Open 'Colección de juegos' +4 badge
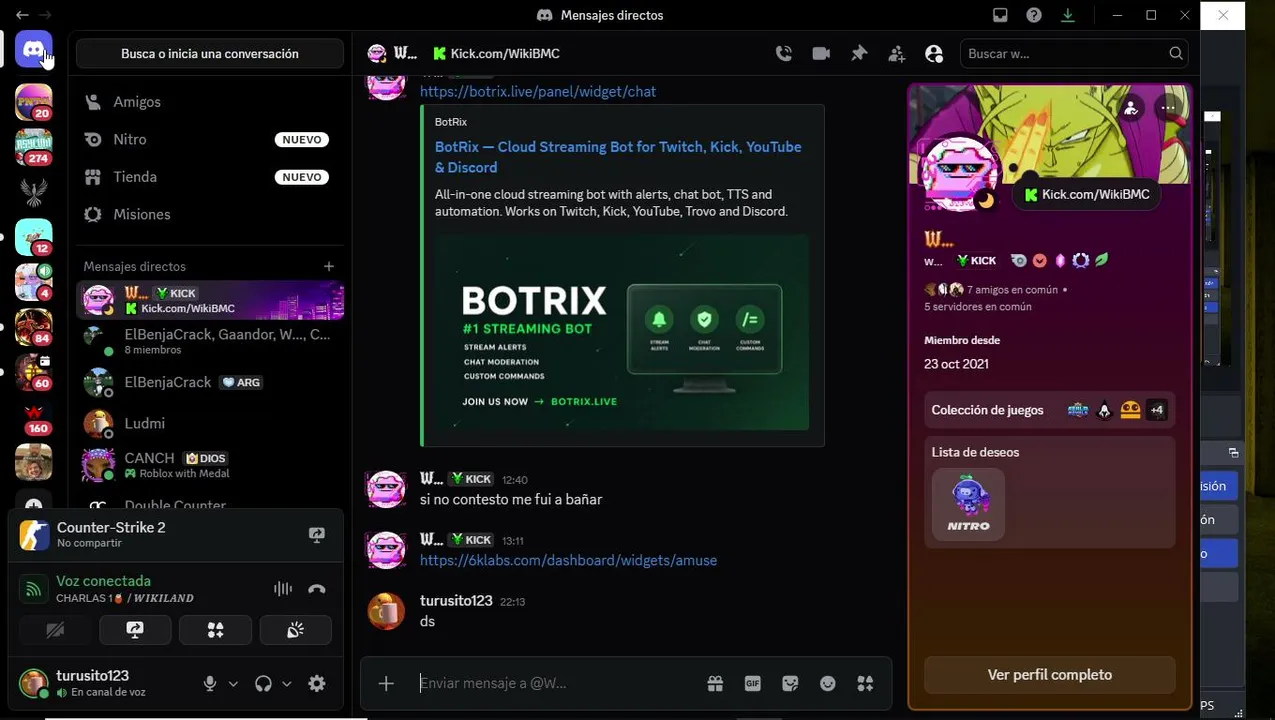This screenshot has height=720, width=1275. coord(1157,410)
